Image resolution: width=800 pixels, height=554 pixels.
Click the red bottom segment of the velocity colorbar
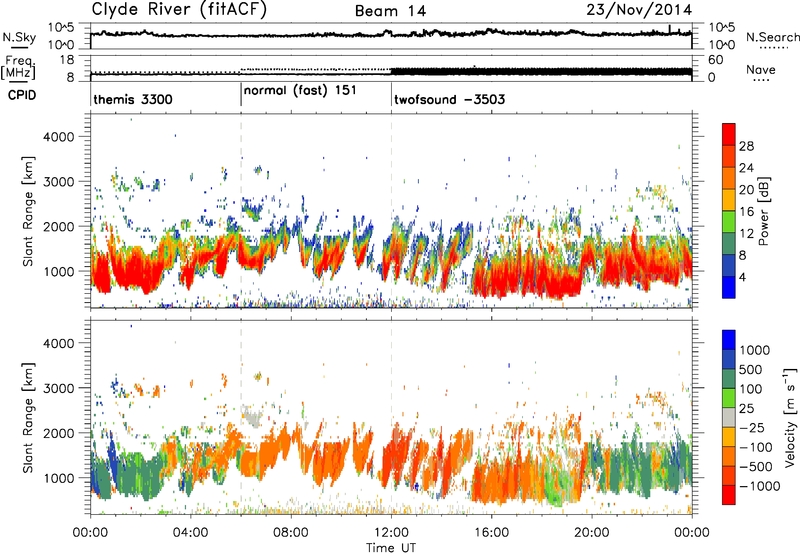click(x=729, y=495)
